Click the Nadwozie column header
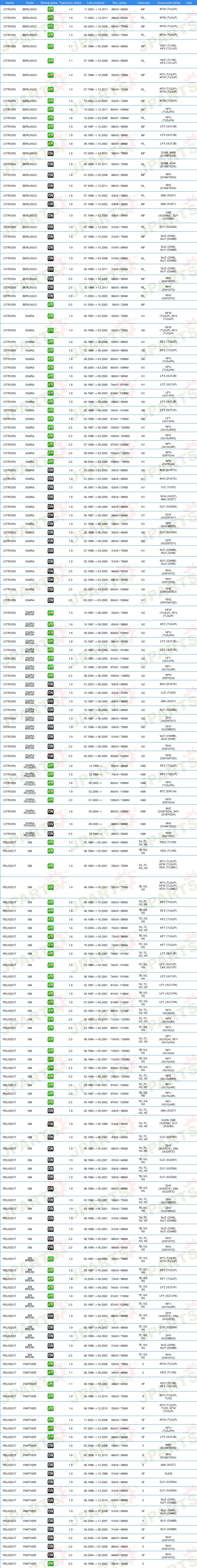Viewport: 197px width, 1568px height. pos(143,3)
